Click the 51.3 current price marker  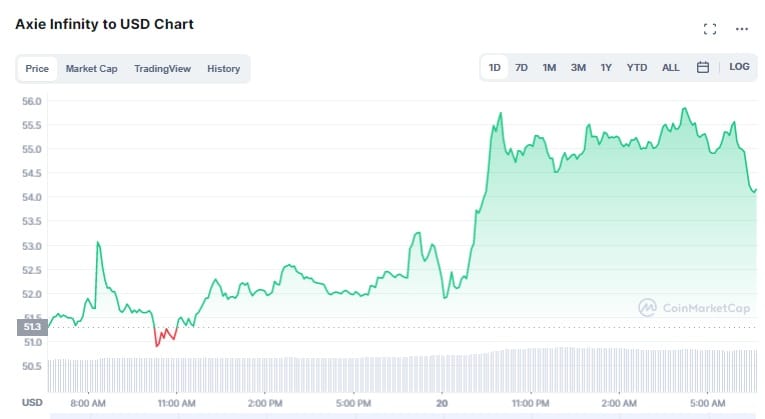pos(32,327)
